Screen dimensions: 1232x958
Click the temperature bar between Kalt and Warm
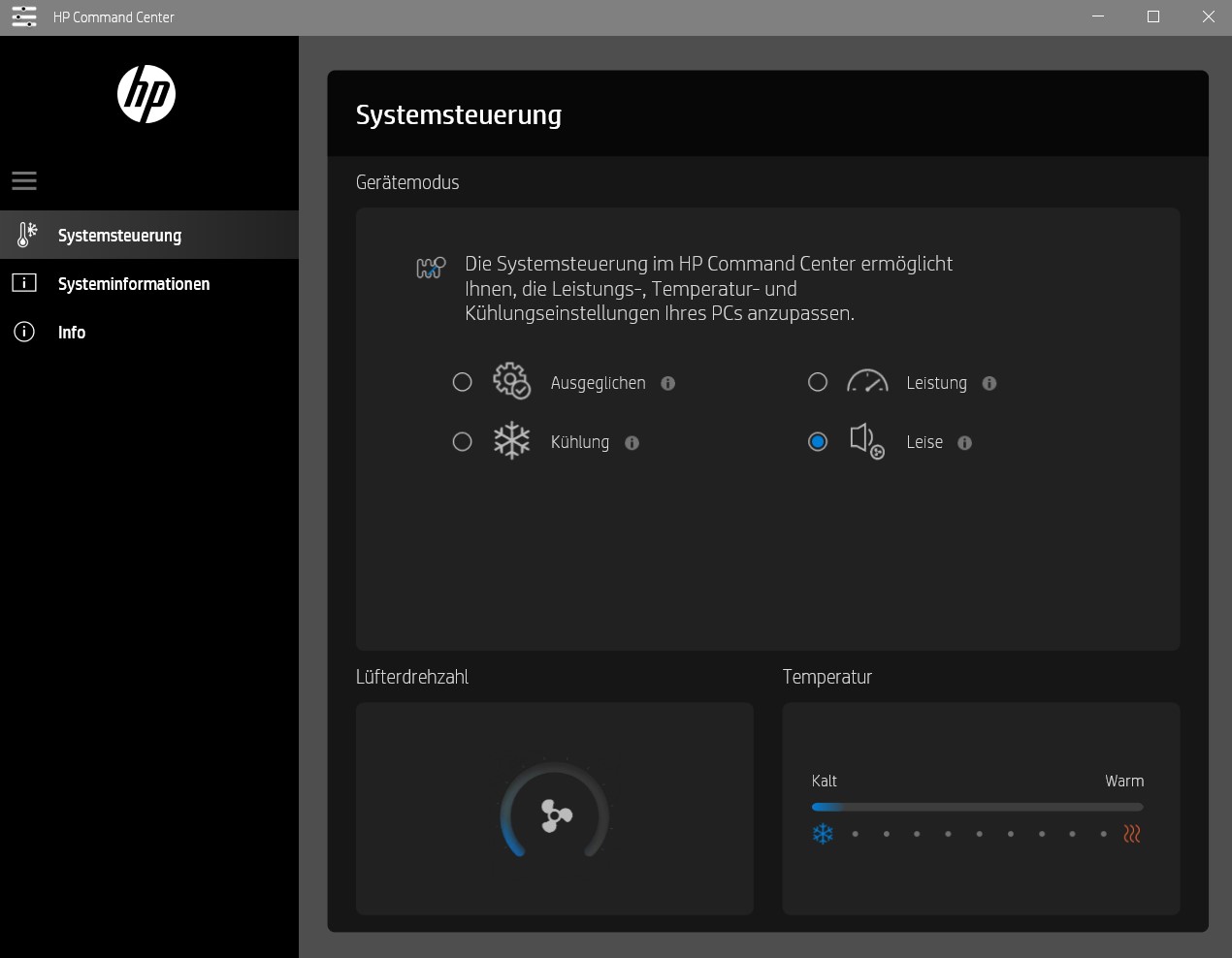click(977, 807)
